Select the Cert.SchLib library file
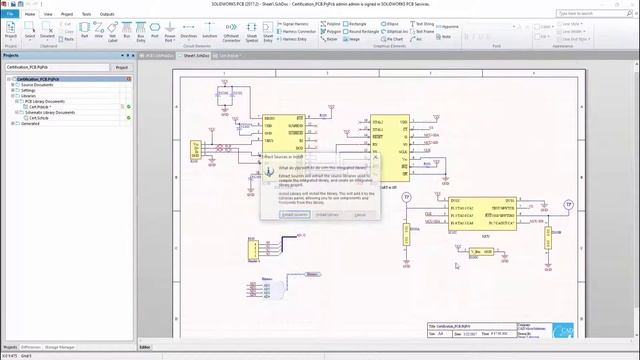The image size is (640, 360). (x=38, y=118)
